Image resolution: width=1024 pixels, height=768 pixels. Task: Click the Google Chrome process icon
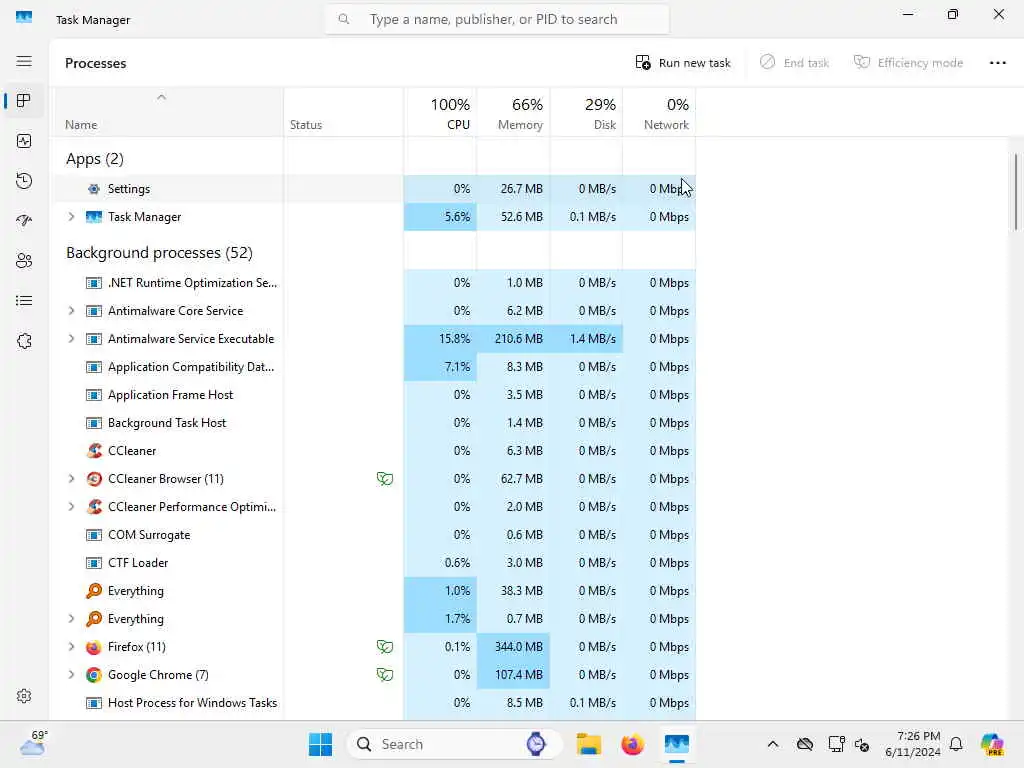pyautogui.click(x=94, y=675)
